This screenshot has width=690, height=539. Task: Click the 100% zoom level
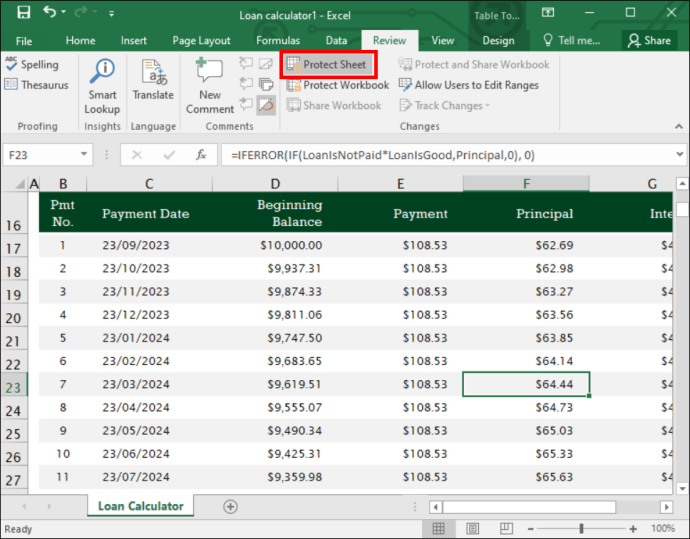tap(663, 528)
